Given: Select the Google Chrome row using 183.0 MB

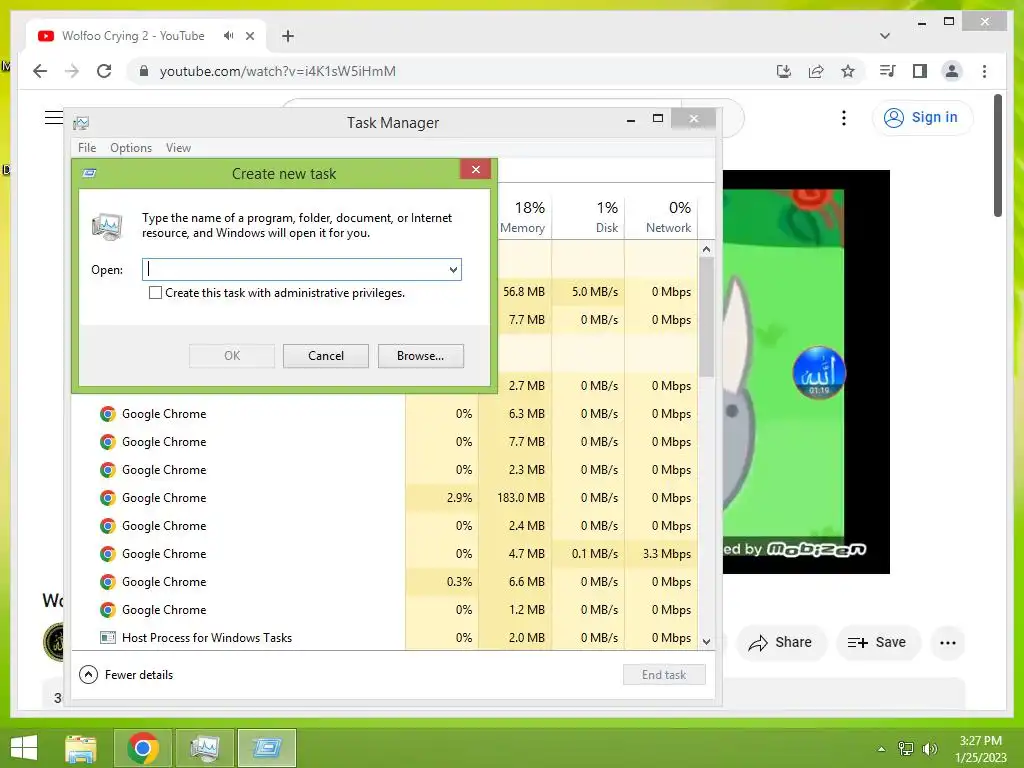Looking at the screenshot, I should tap(385, 498).
